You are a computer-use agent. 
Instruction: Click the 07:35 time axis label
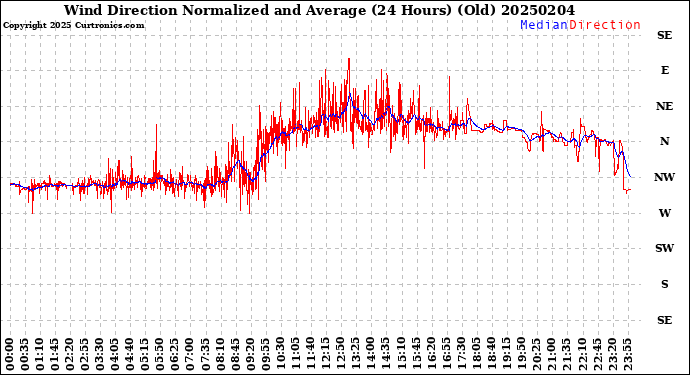(205, 355)
